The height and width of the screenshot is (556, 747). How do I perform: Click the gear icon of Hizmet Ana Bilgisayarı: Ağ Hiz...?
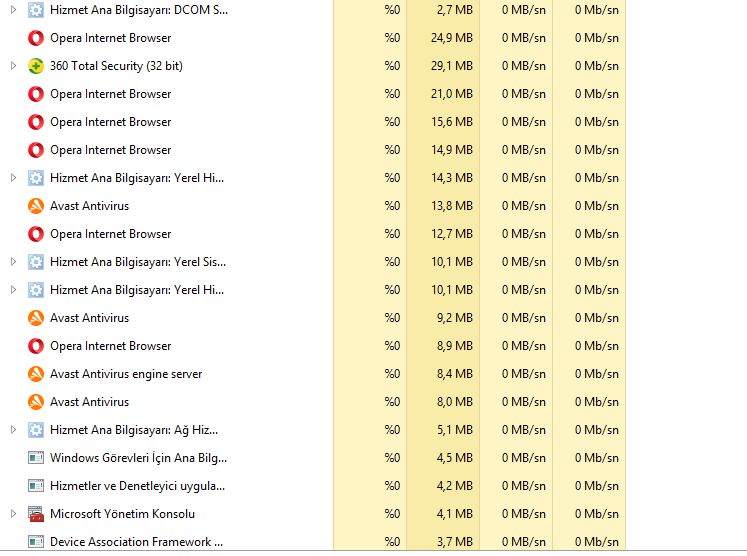pos(36,430)
